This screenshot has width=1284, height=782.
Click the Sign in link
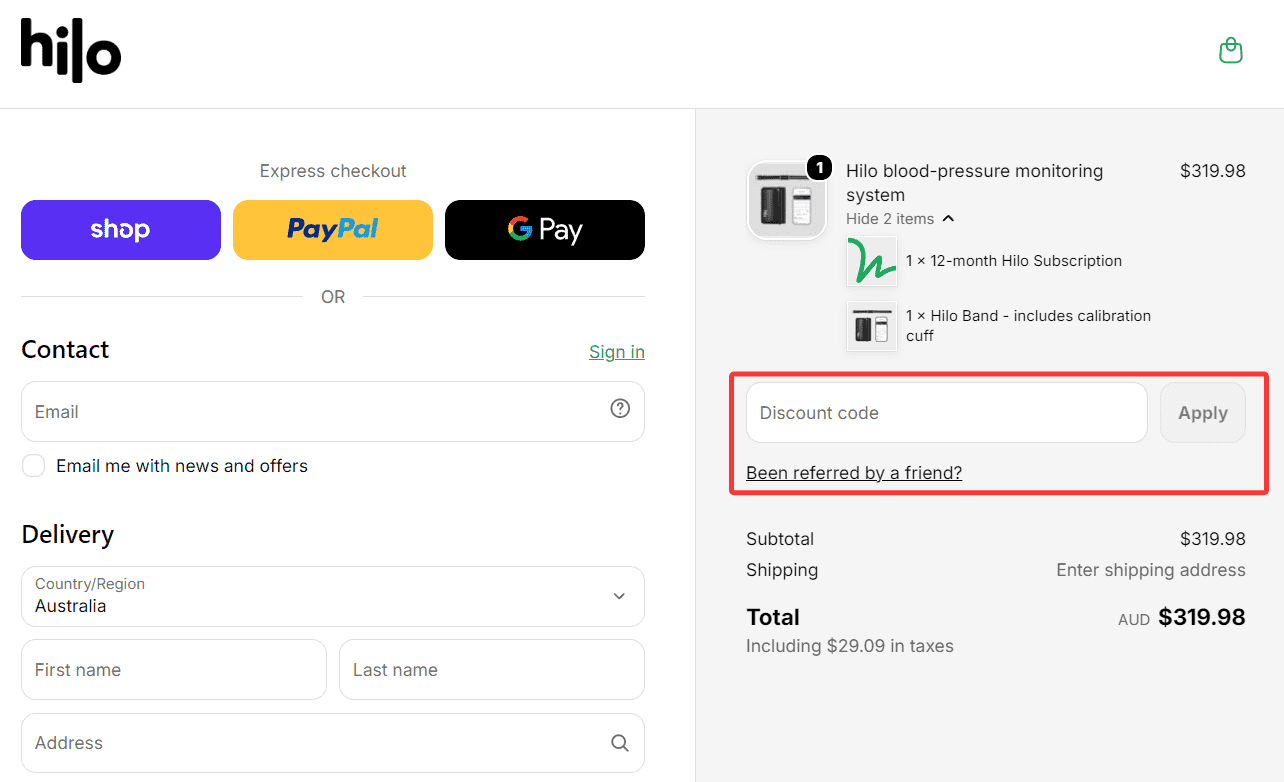click(617, 352)
